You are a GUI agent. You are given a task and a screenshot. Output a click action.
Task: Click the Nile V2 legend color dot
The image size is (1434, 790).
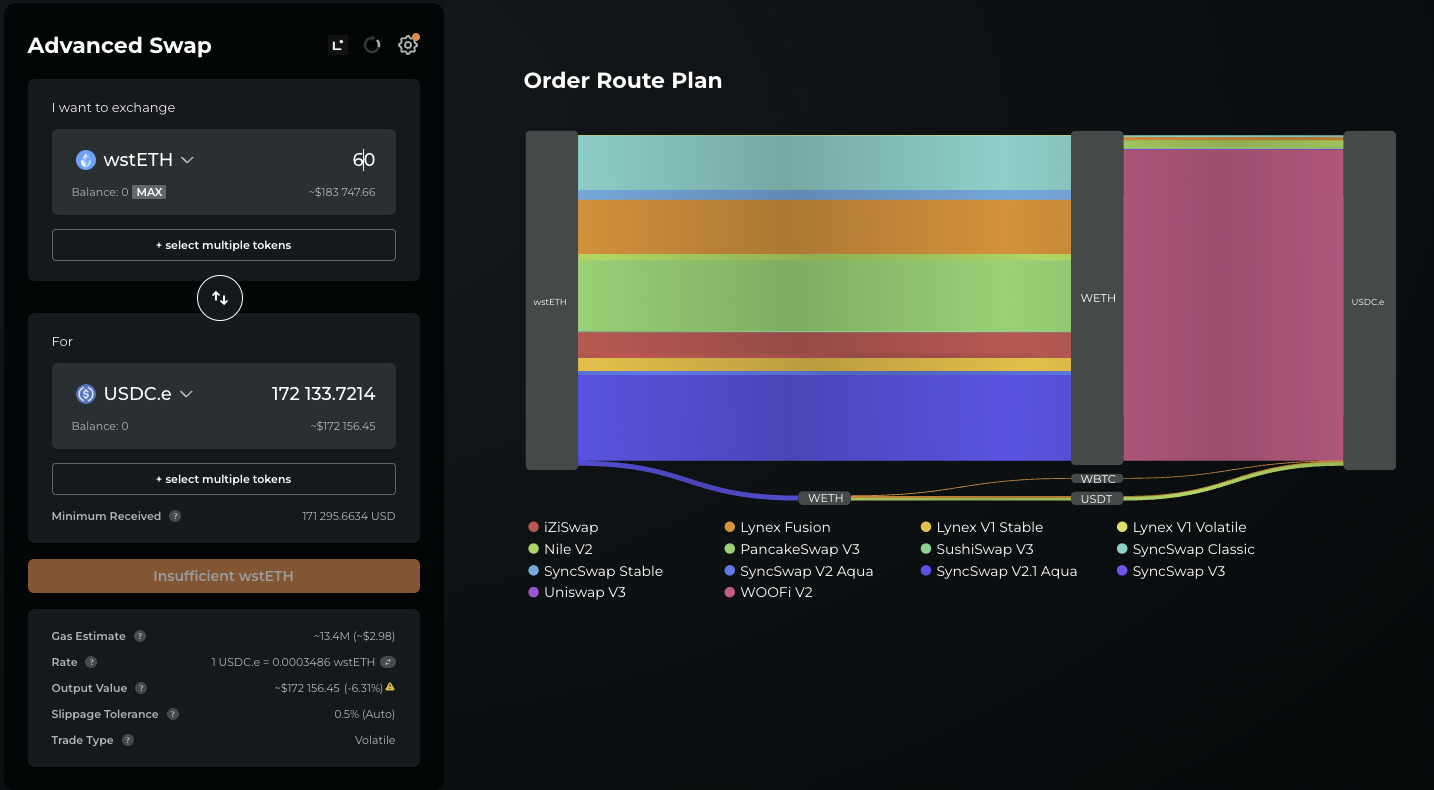pos(534,549)
